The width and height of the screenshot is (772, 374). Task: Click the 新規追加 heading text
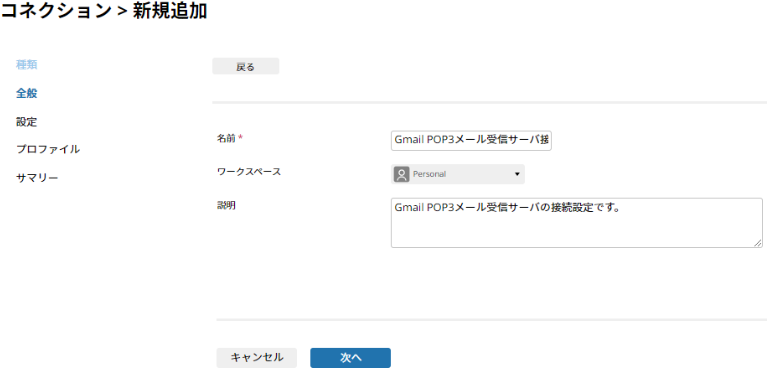(170, 11)
